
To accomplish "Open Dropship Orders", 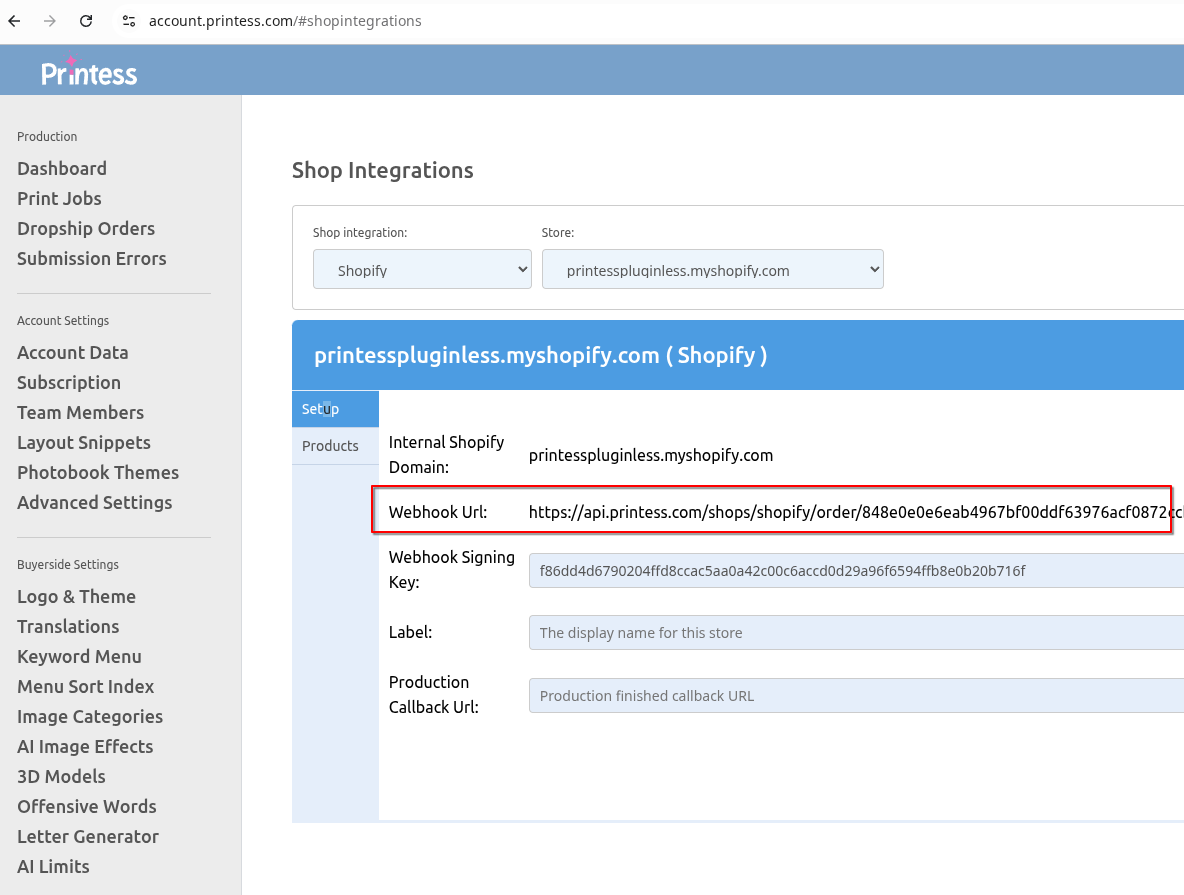I will click(86, 228).
